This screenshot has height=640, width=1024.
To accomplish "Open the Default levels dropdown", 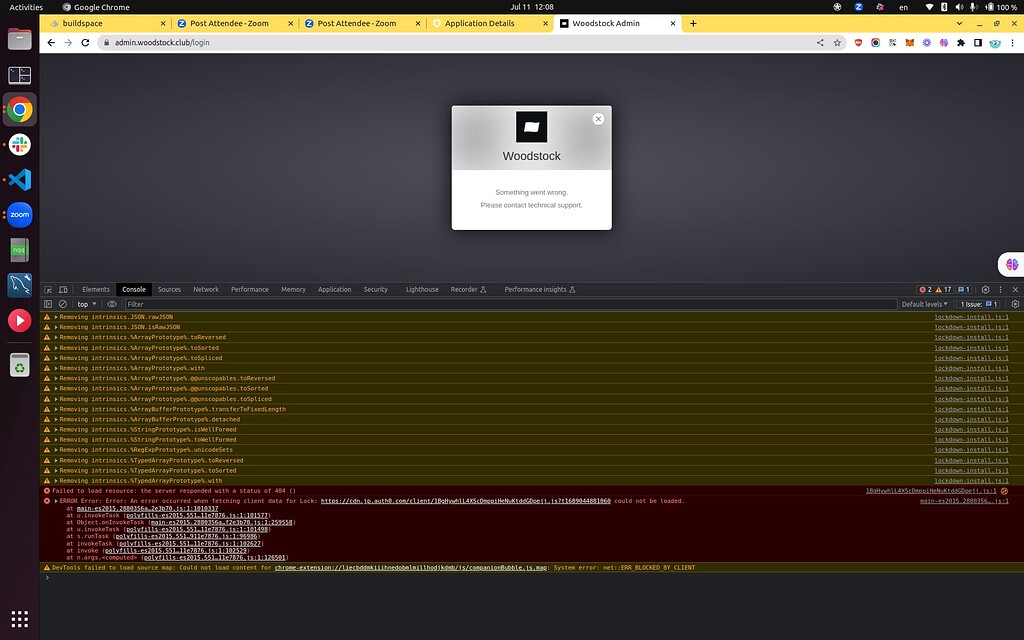I will pyautogui.click(x=925, y=304).
